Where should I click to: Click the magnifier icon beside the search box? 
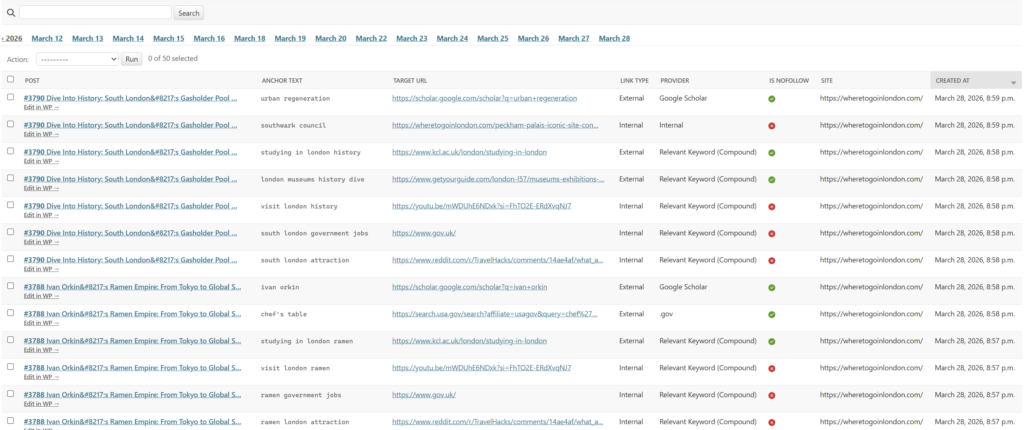coord(10,12)
